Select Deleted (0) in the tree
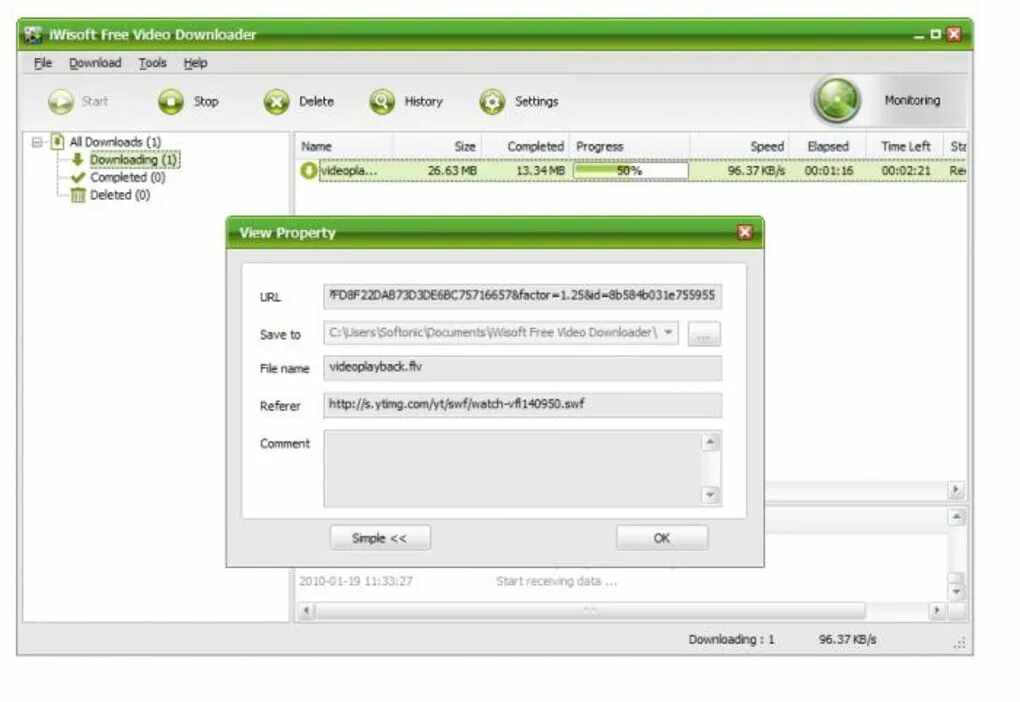Viewport: 1020px width, 702px height. point(120,195)
